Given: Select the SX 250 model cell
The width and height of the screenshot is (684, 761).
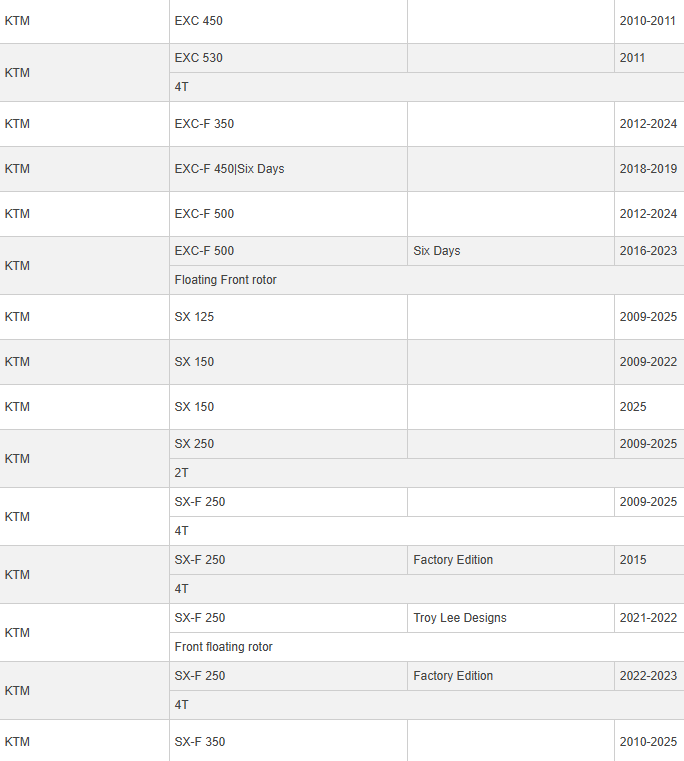Looking at the screenshot, I should tap(194, 444).
